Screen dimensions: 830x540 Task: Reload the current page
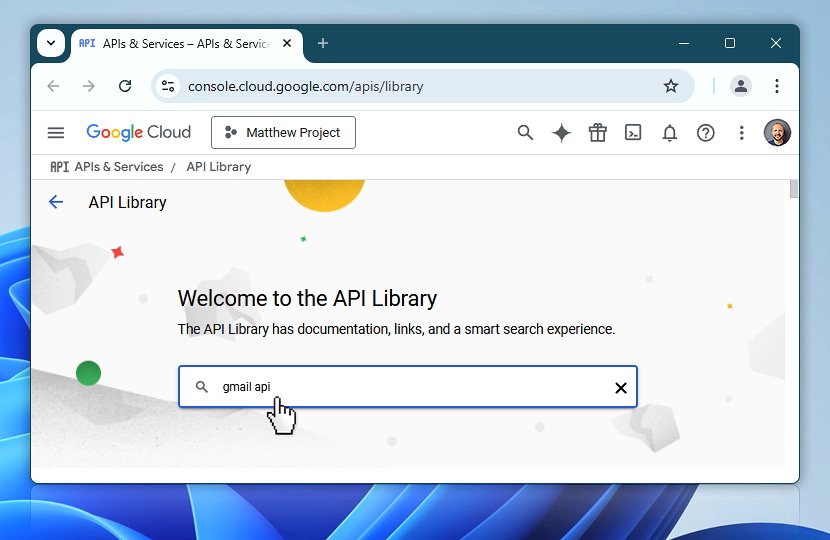click(125, 86)
